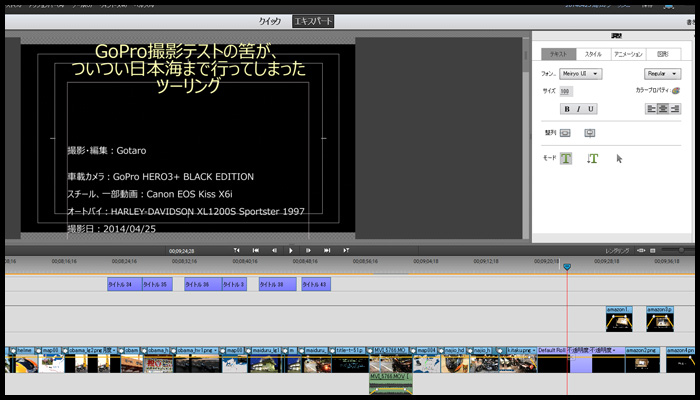Viewport: 700px width, 400px height.
Task: Click the HARLEY-DAVIDSON XL1200S Sportster line
Action: (x=186, y=212)
